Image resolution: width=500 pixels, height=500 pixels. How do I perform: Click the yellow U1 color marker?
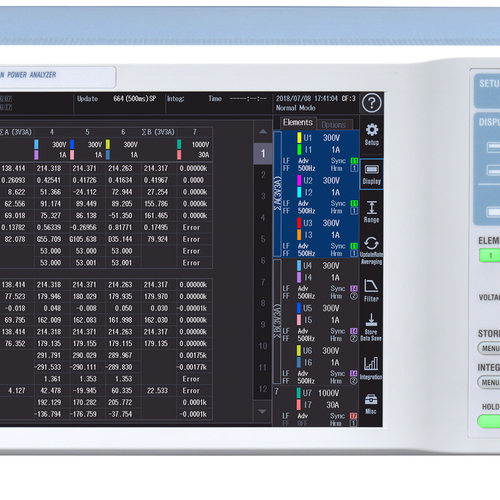(x=299, y=138)
